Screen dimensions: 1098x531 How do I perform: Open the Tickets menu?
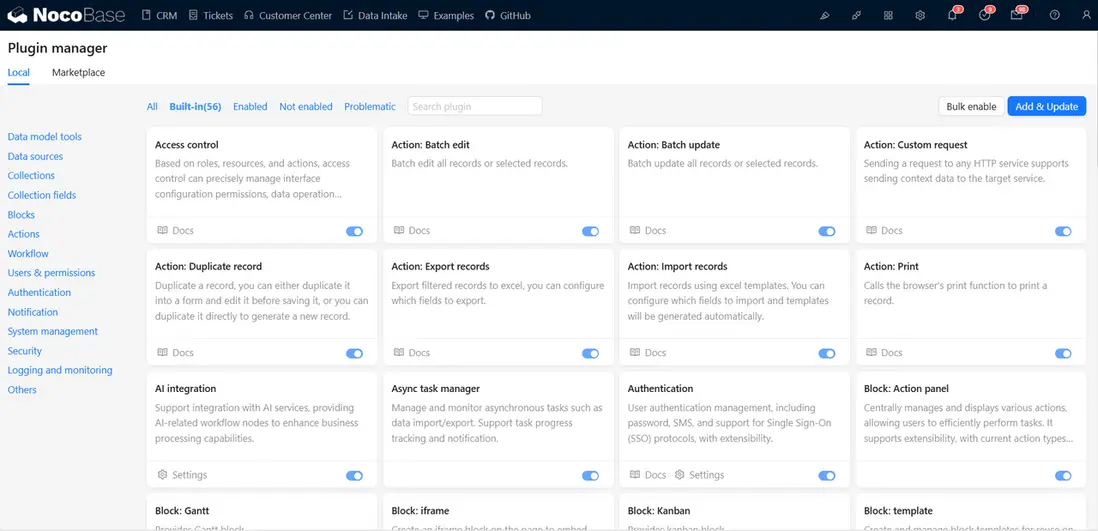[x=211, y=15]
